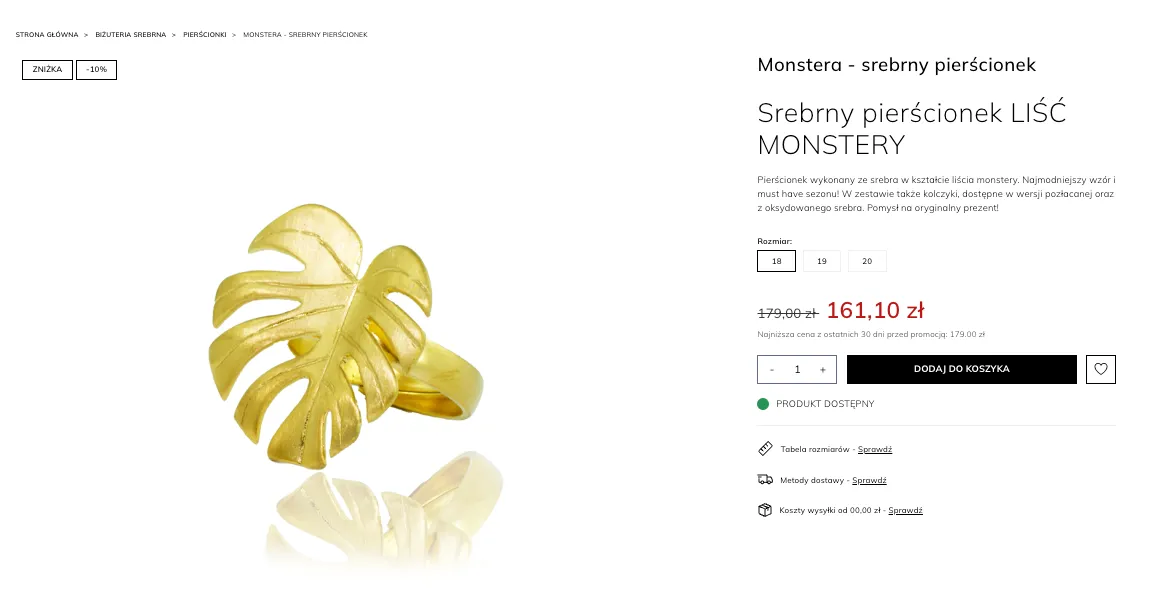This screenshot has height=615, width=1174.
Task: Click the size table ruler icon
Action: 765,449
